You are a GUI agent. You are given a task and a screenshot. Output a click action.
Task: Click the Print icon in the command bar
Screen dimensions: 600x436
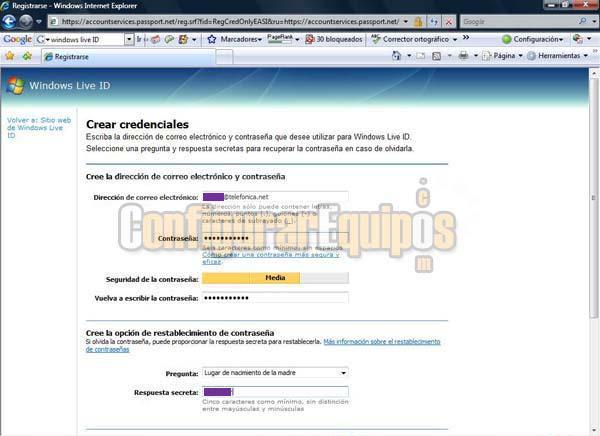pos(463,56)
